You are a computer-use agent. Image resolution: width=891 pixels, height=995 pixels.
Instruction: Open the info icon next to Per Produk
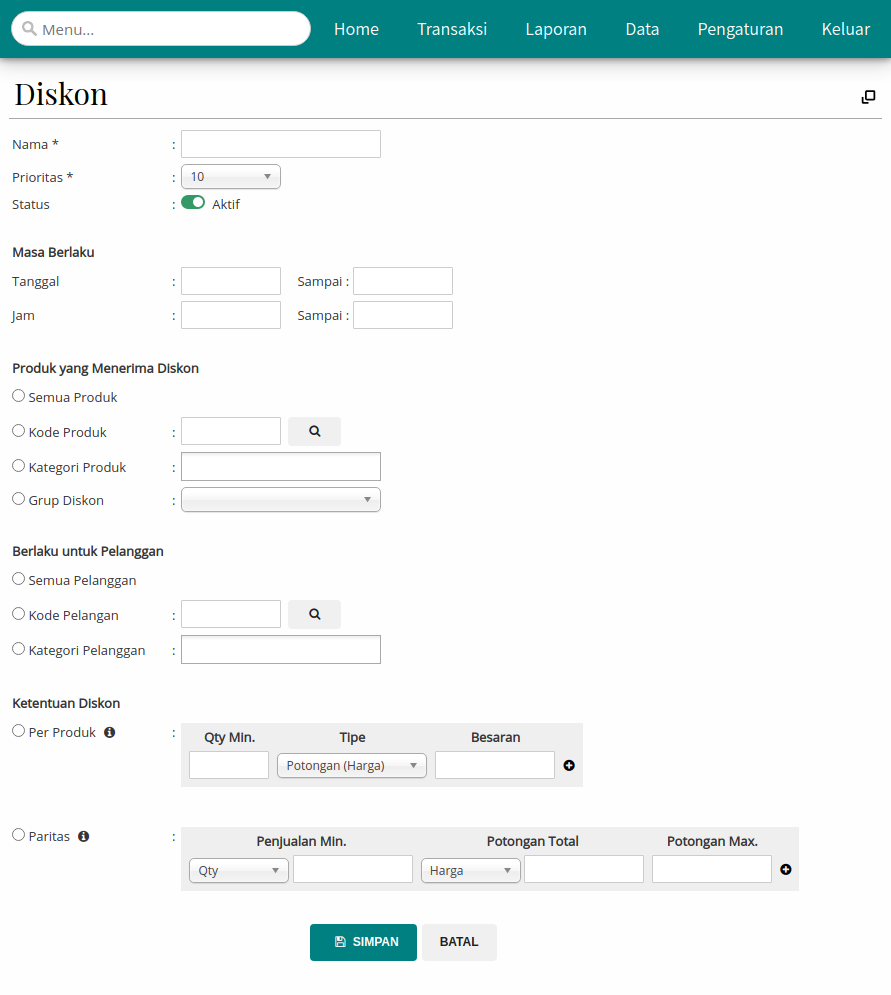click(109, 731)
